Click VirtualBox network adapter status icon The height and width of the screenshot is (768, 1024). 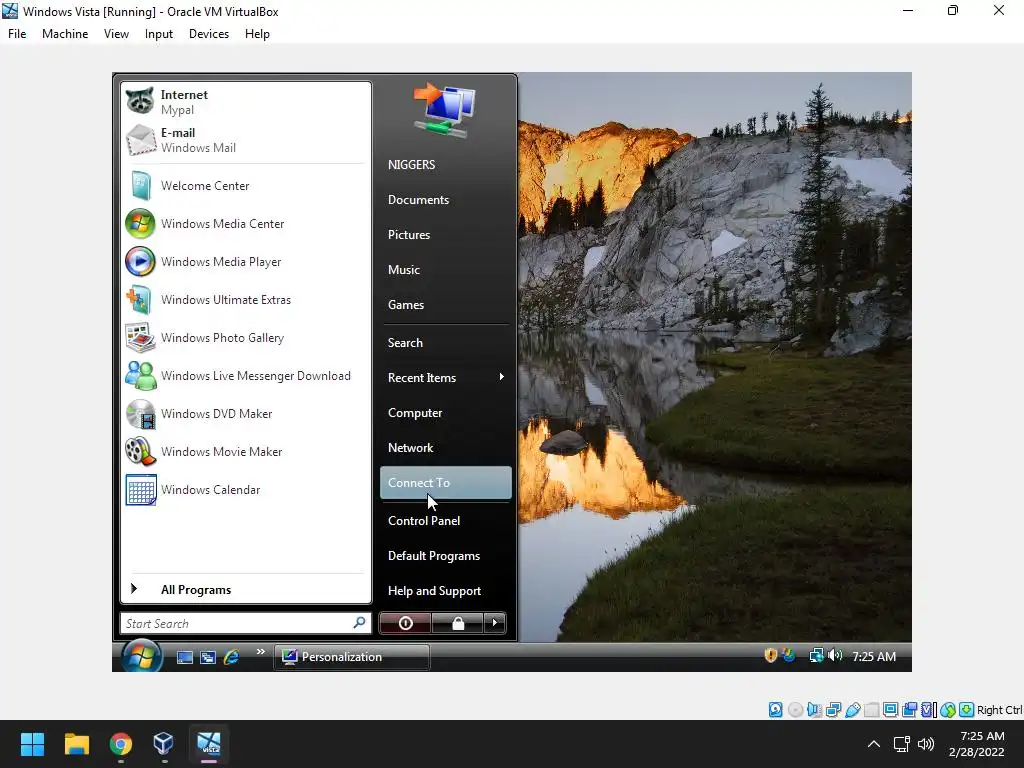click(x=833, y=710)
